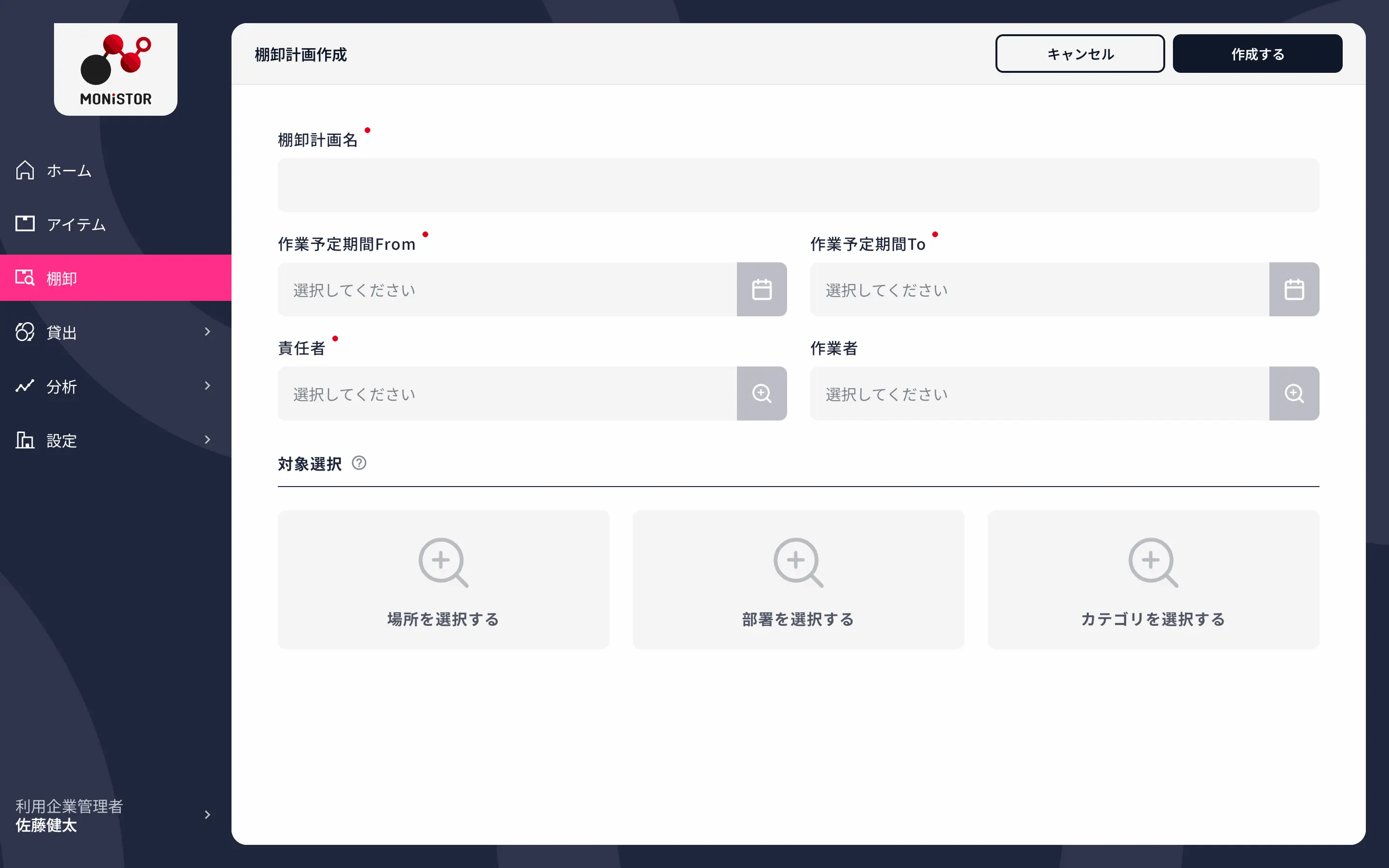Image resolution: width=1389 pixels, height=868 pixels.
Task: Open the 貸出 menu item
Action: click(115, 331)
